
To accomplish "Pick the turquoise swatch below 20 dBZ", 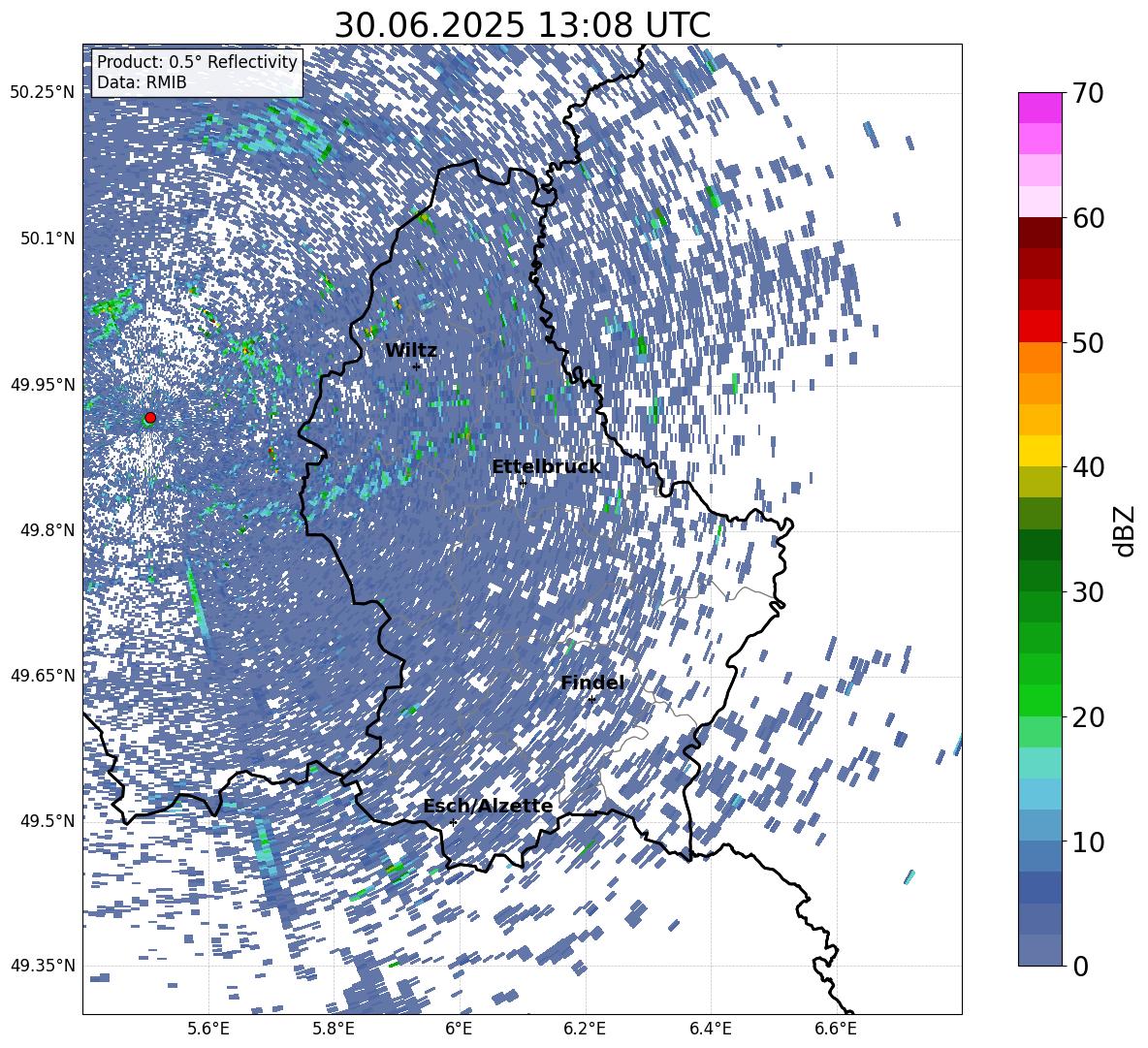I will coord(1039,763).
